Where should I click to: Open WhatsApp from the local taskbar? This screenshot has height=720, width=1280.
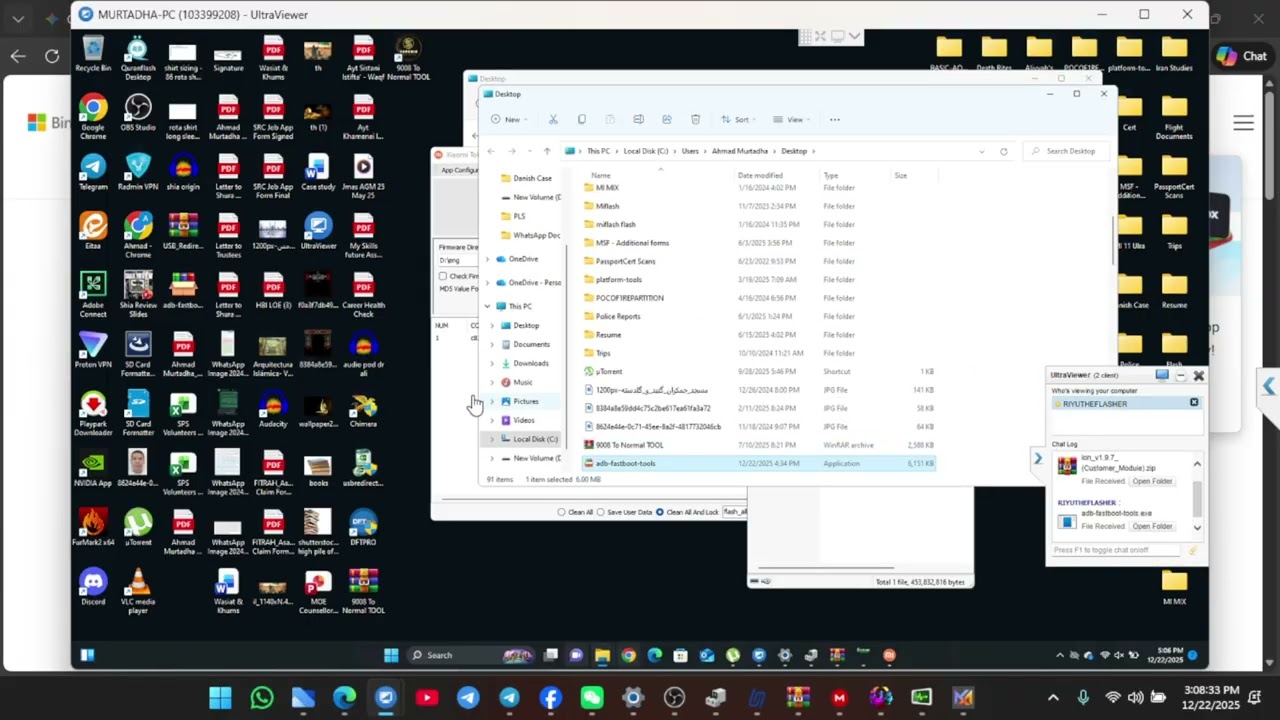click(262, 697)
